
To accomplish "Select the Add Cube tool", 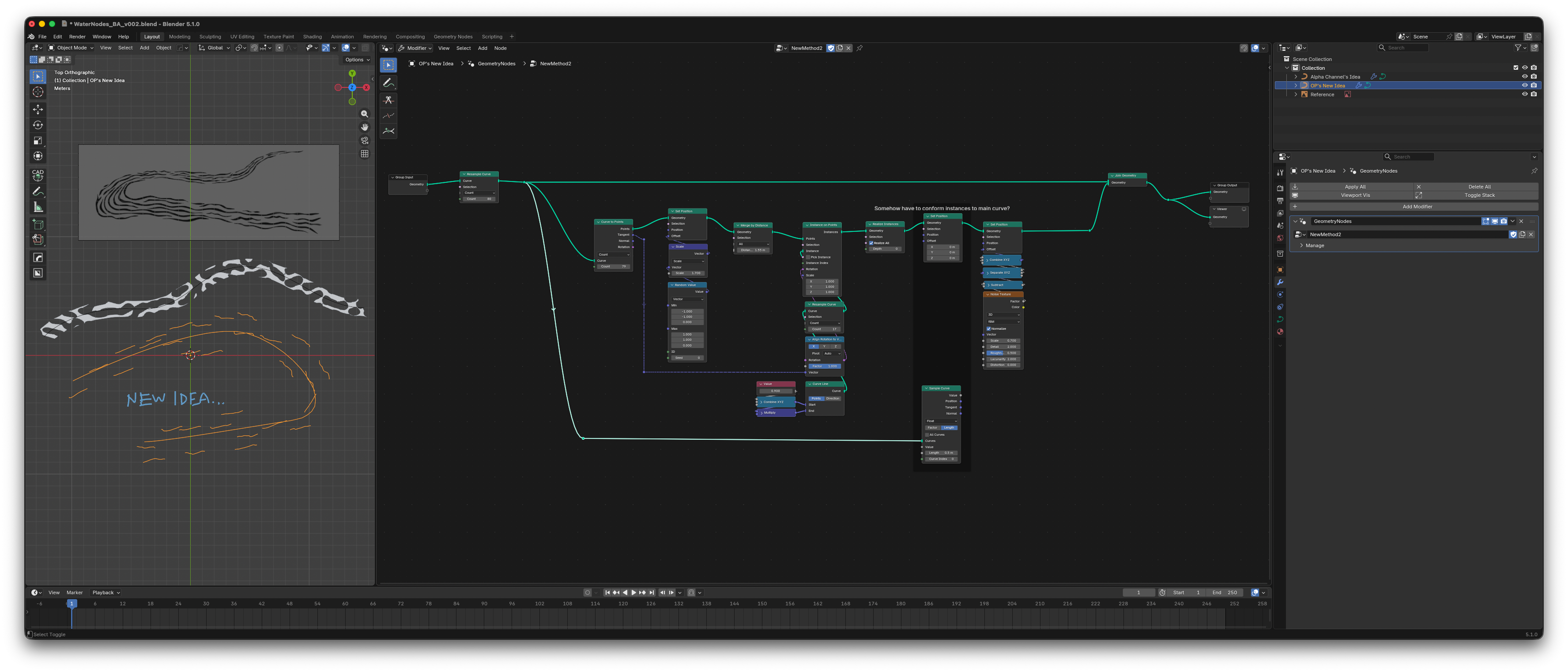I will coord(38,225).
